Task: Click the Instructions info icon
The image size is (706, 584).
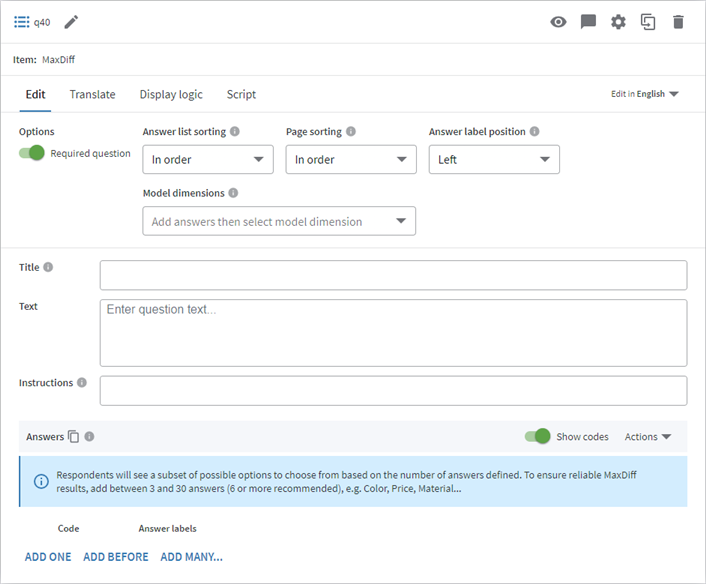Action: click(x=81, y=382)
